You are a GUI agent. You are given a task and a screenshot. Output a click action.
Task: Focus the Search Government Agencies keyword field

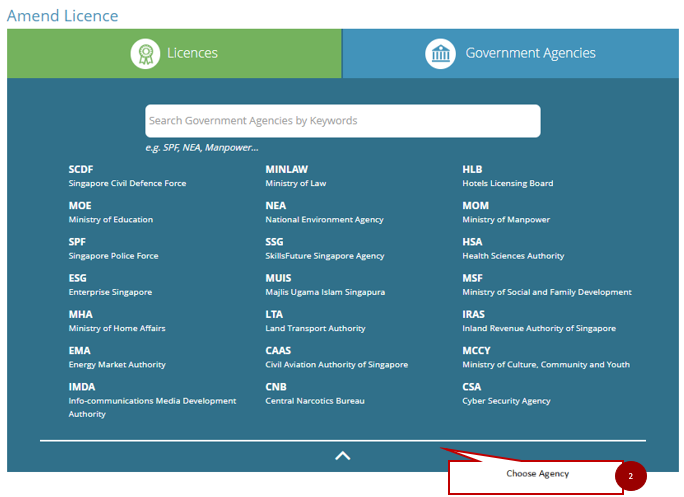tap(342, 121)
